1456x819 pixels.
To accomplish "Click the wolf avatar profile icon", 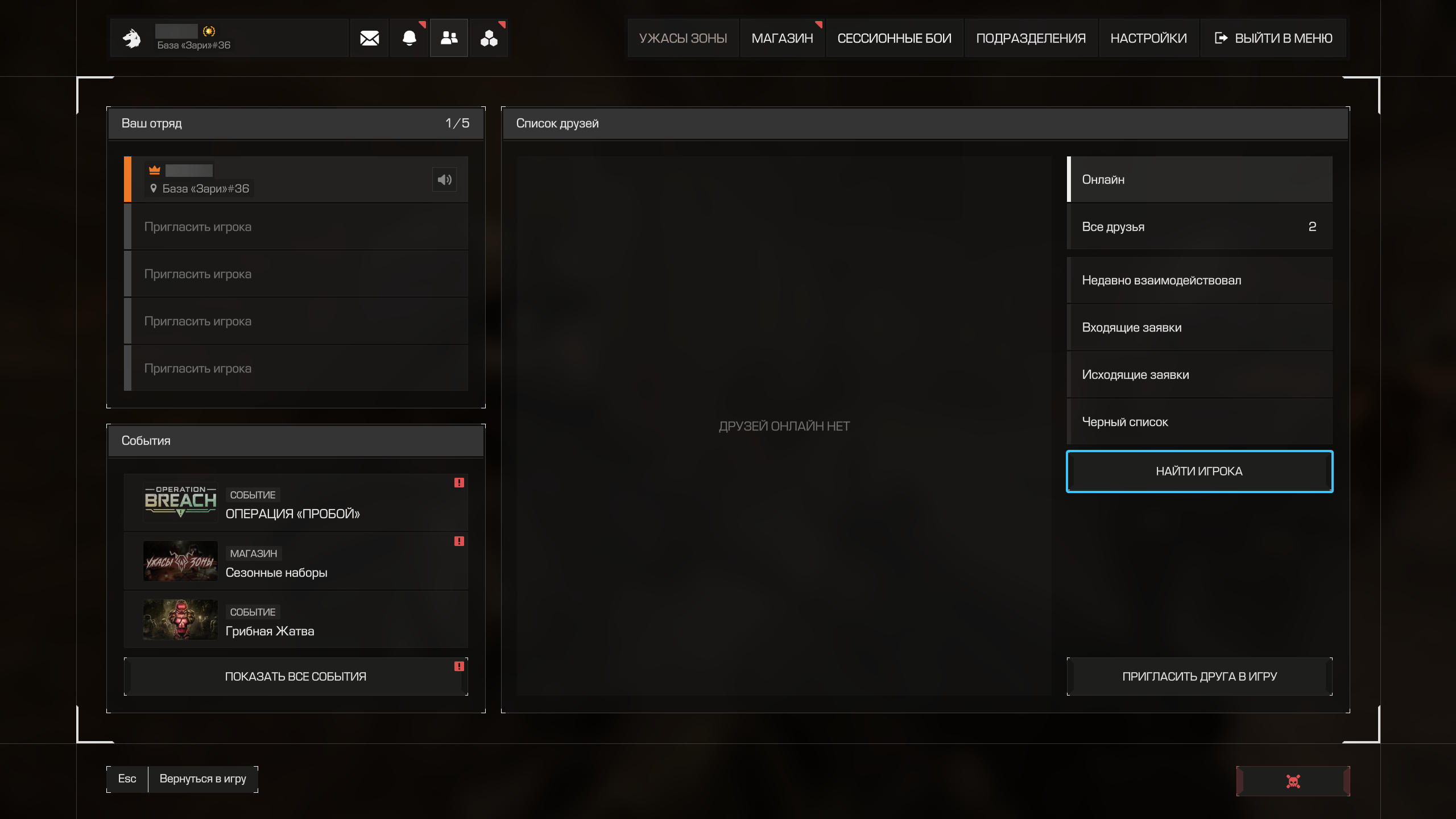I will [132, 38].
